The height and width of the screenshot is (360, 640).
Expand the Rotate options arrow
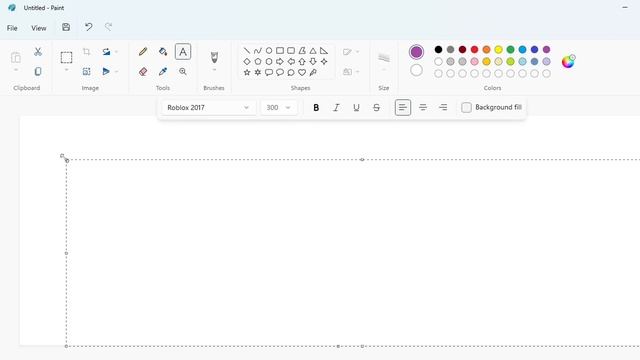[116, 51]
